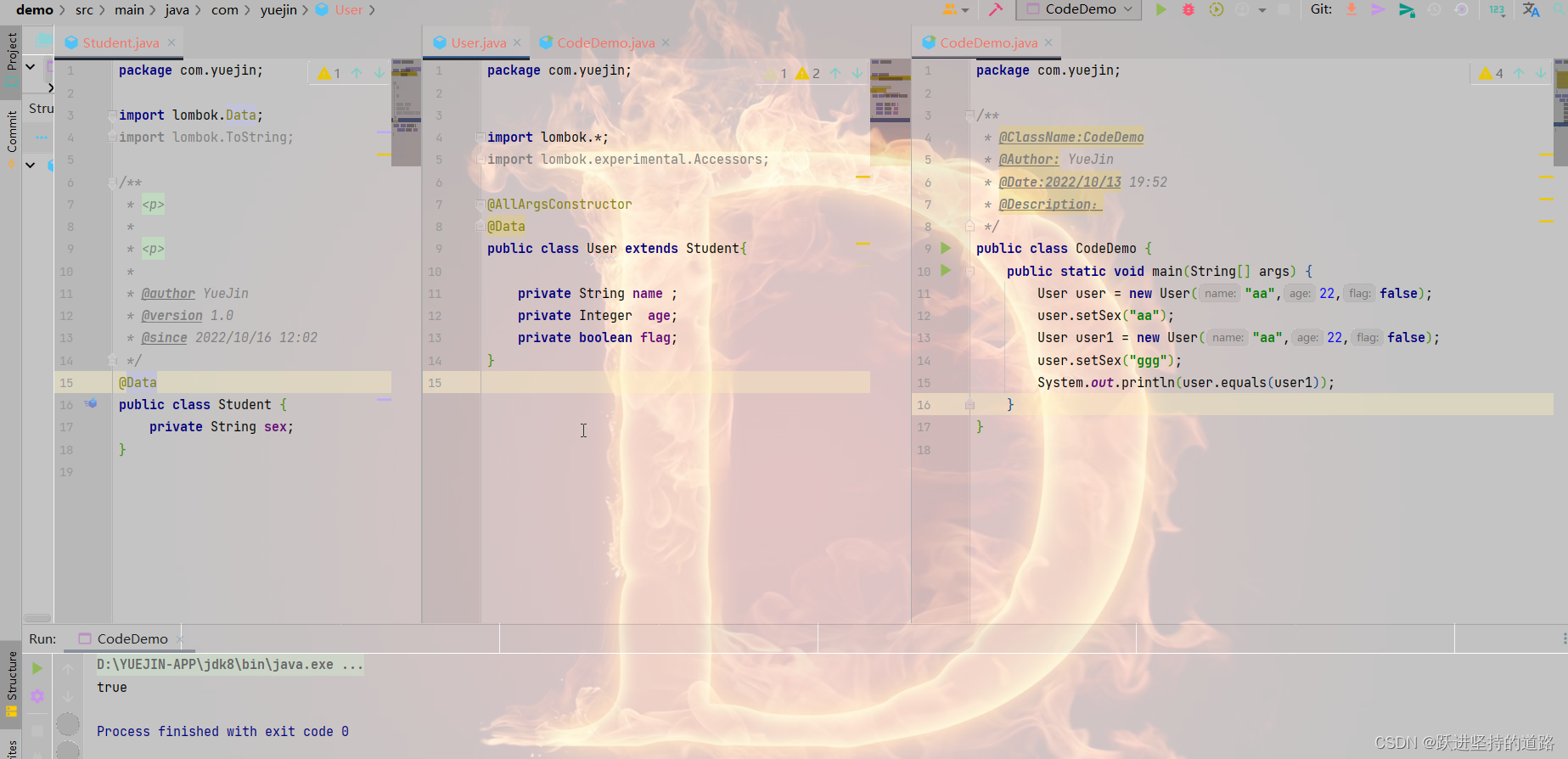Open Run panel settings purple gear icon
Screen dimensions: 1568x759
coord(37,696)
